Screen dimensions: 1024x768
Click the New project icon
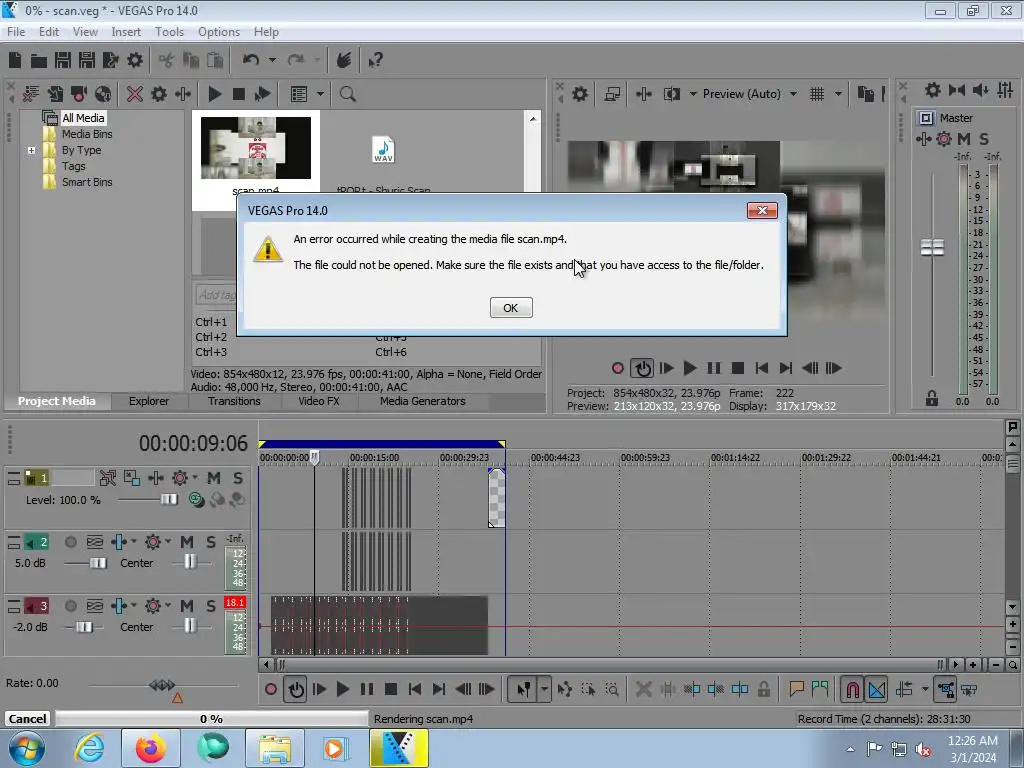point(15,60)
